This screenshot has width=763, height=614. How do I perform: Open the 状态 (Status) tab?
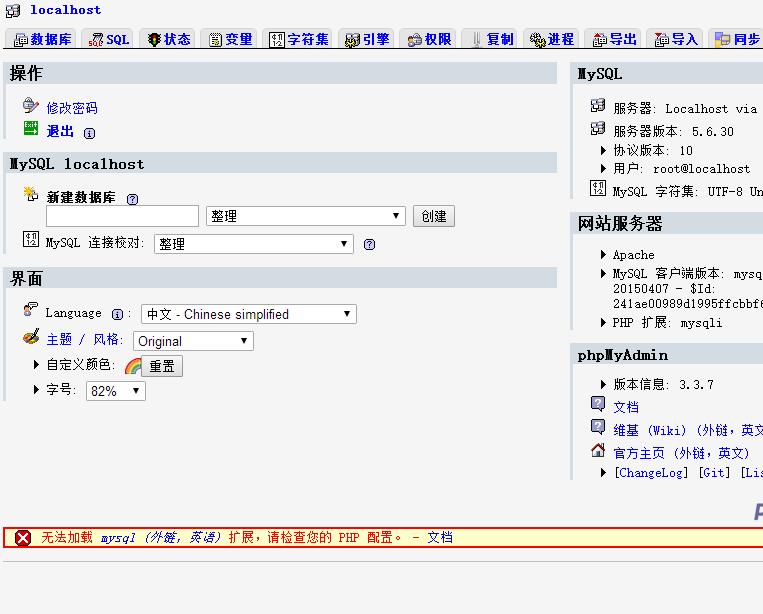(169, 39)
